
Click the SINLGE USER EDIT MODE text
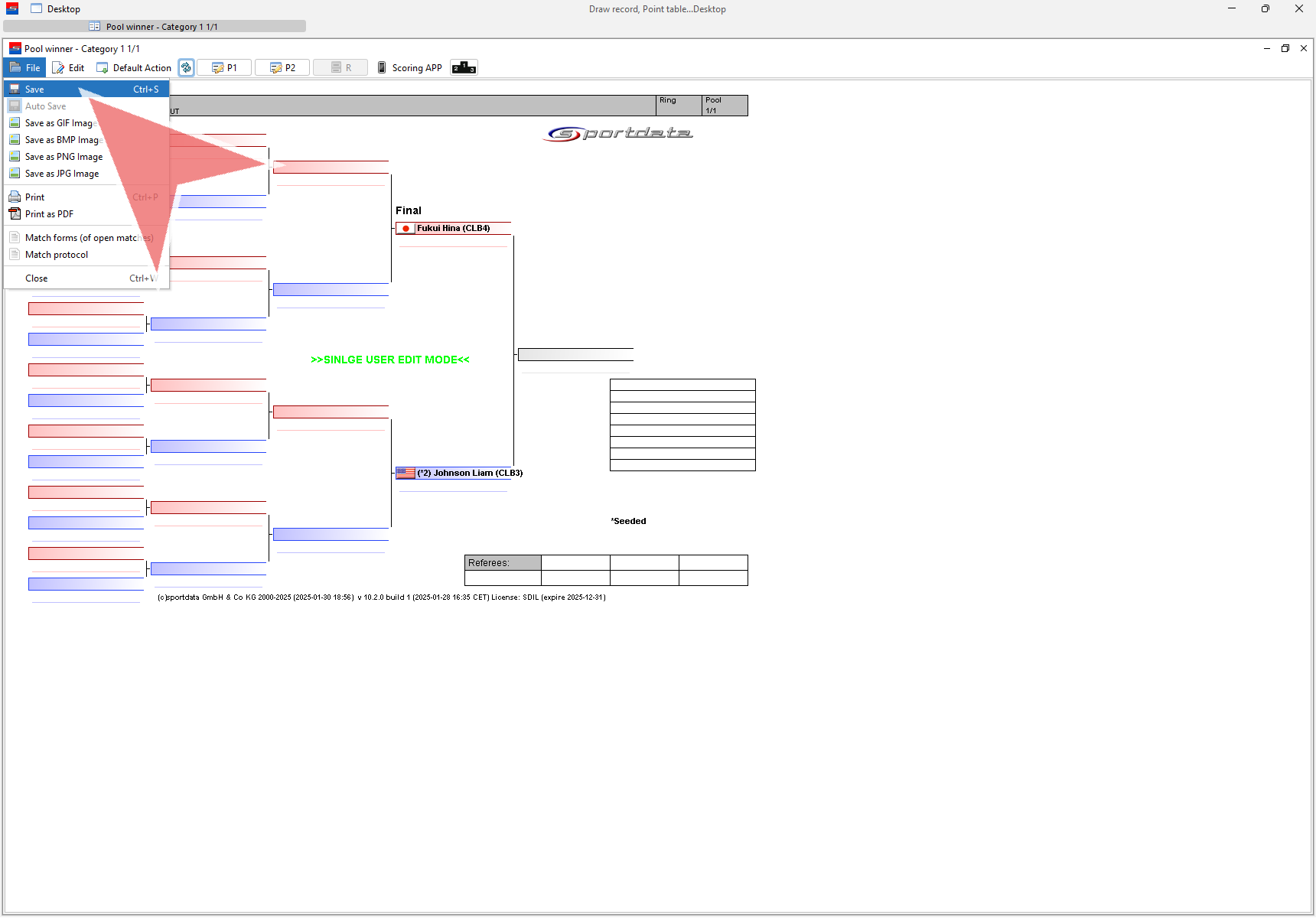pyautogui.click(x=390, y=360)
